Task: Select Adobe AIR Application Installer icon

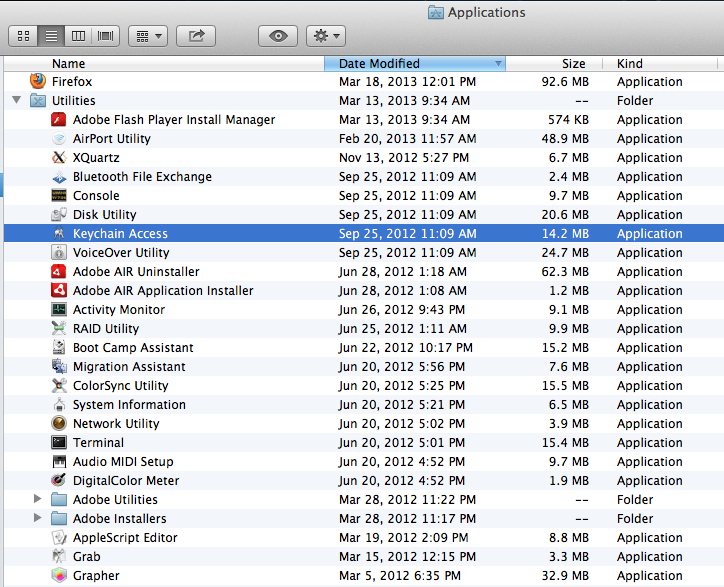Action: pyautogui.click(x=59, y=290)
